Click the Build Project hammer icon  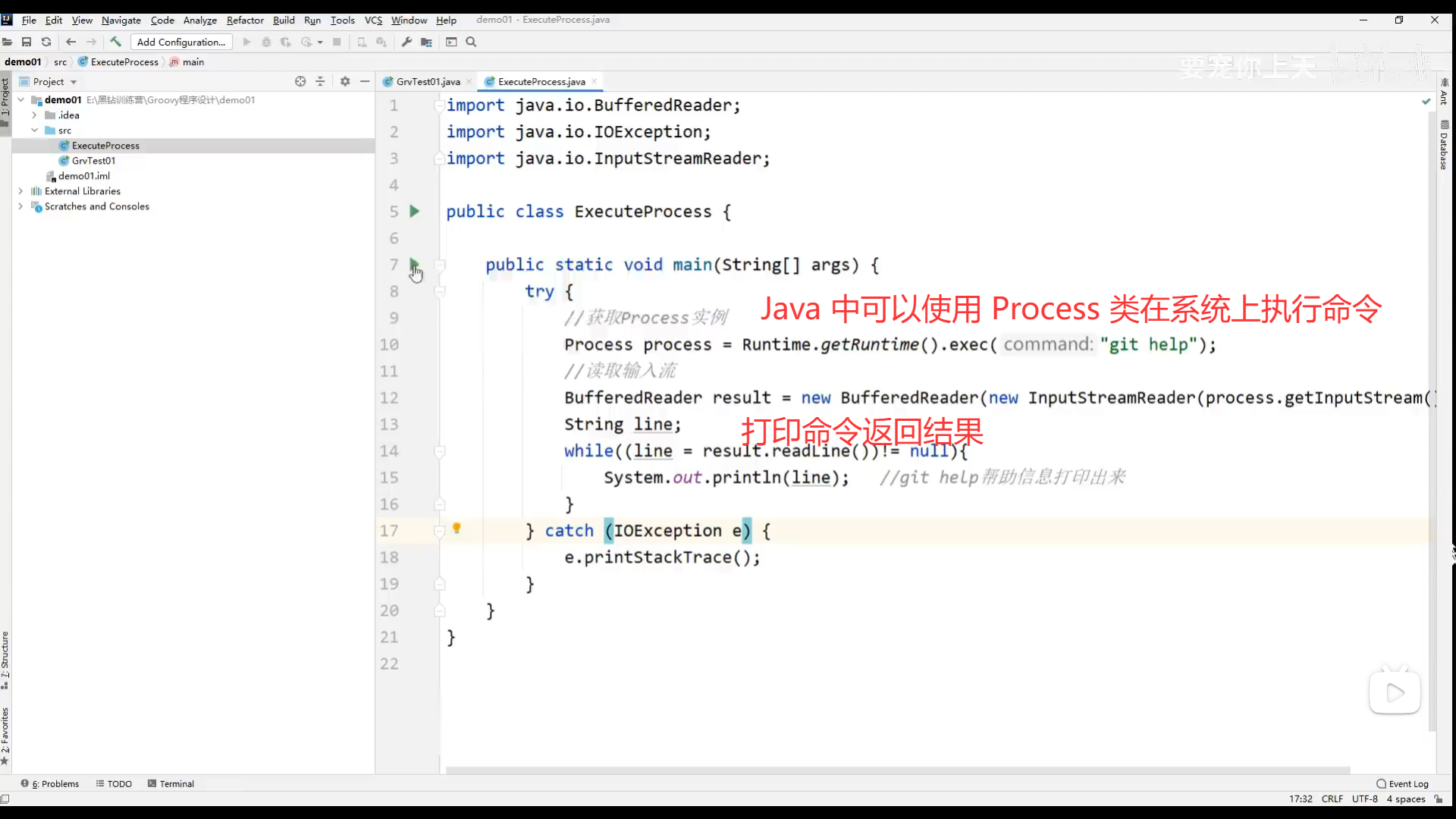click(x=115, y=42)
